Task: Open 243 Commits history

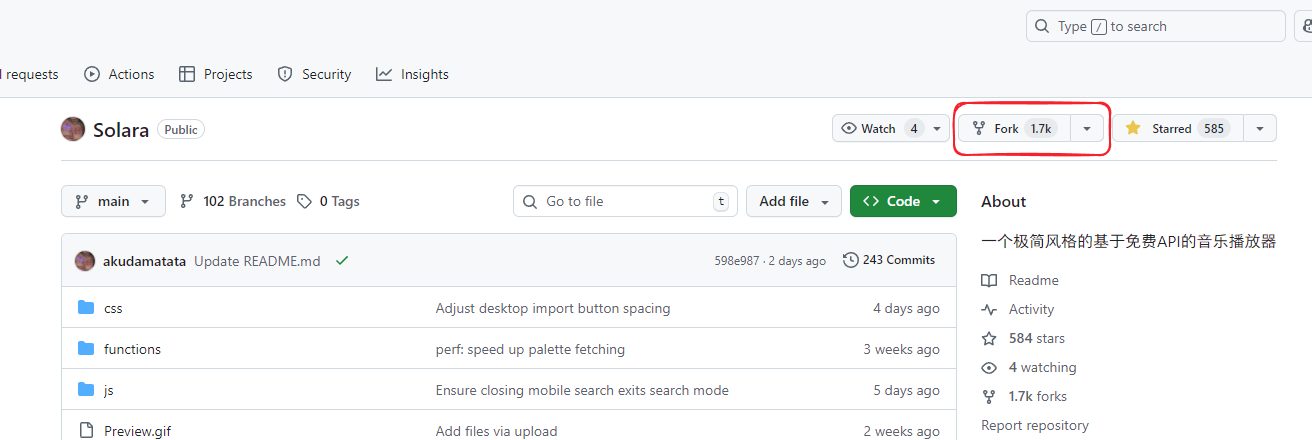Action: pos(889,260)
